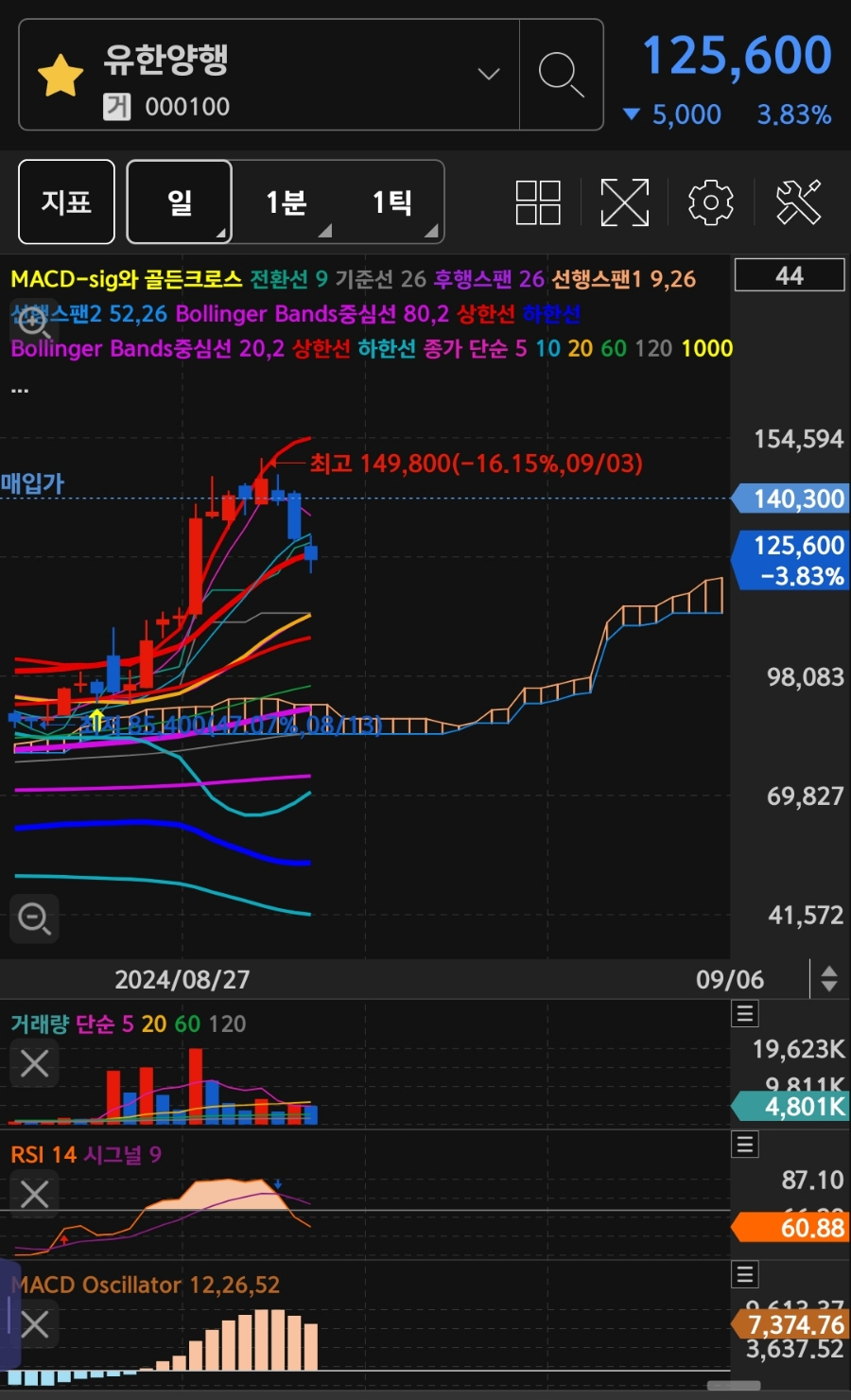Viewport: 851px width, 1400px height.
Task: Select the 전환선 9 legend entry
Action: point(288,279)
